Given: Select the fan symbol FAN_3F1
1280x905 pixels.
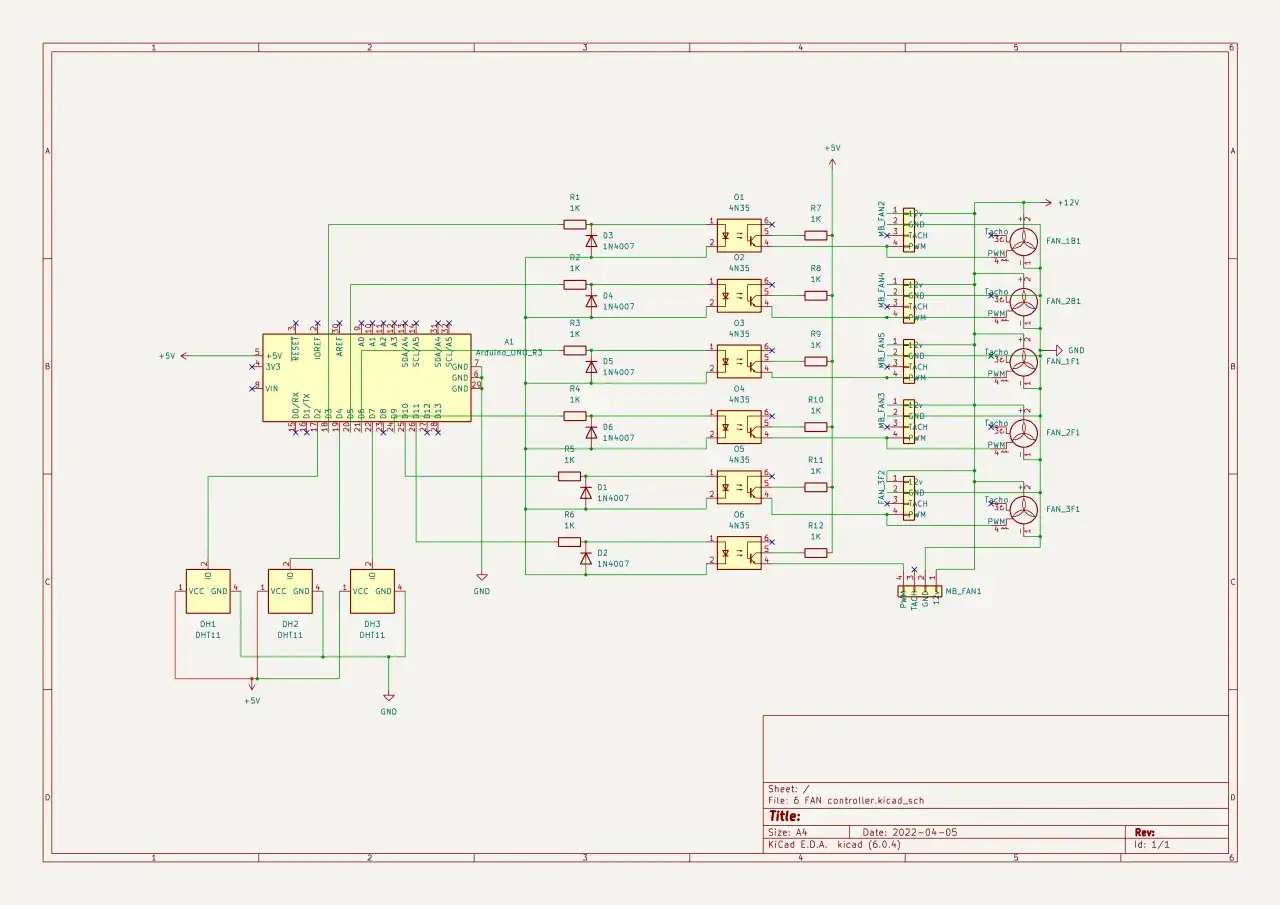Looking at the screenshot, I should coord(1022,508).
